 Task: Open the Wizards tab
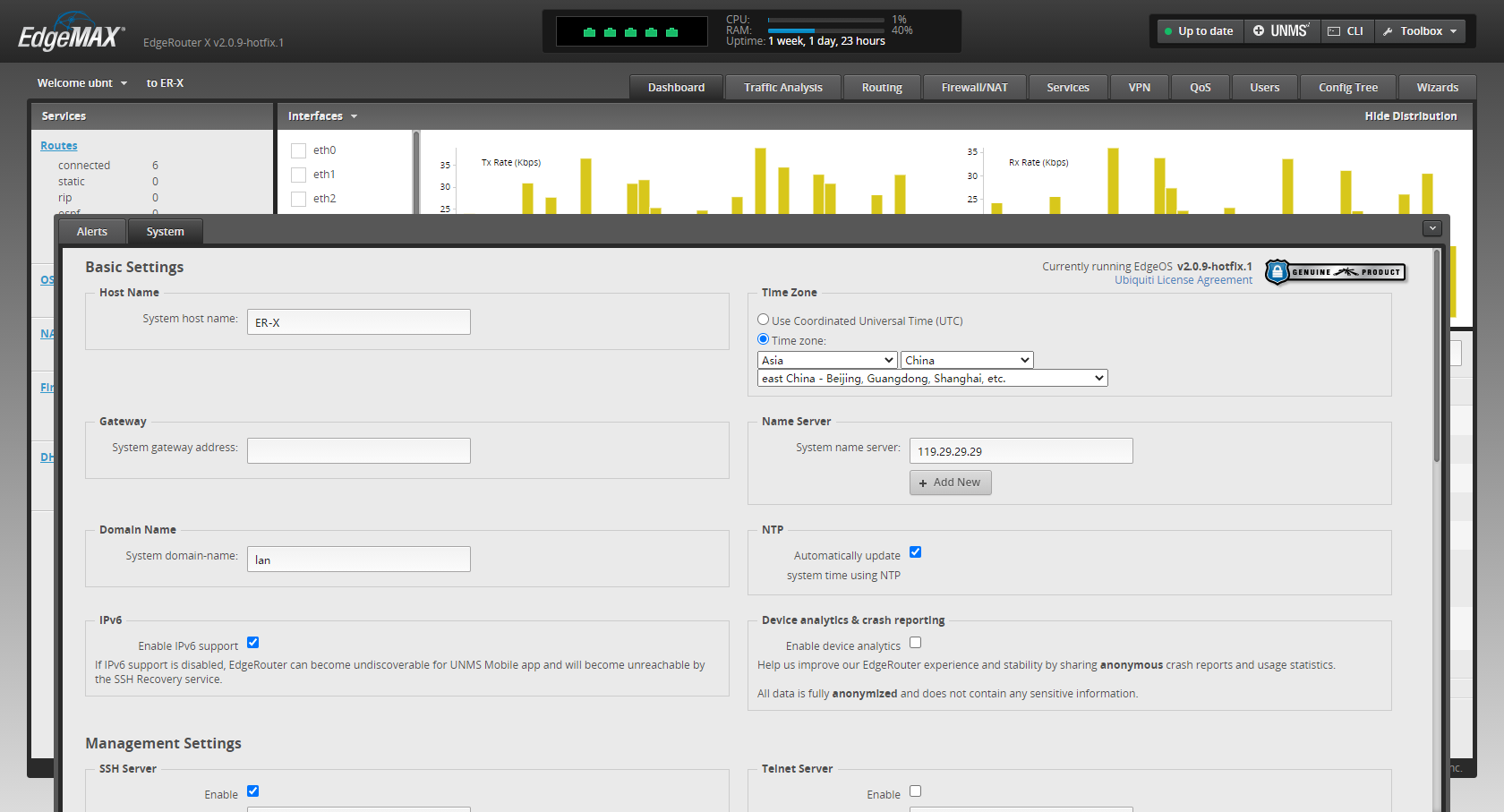pyautogui.click(x=1438, y=88)
